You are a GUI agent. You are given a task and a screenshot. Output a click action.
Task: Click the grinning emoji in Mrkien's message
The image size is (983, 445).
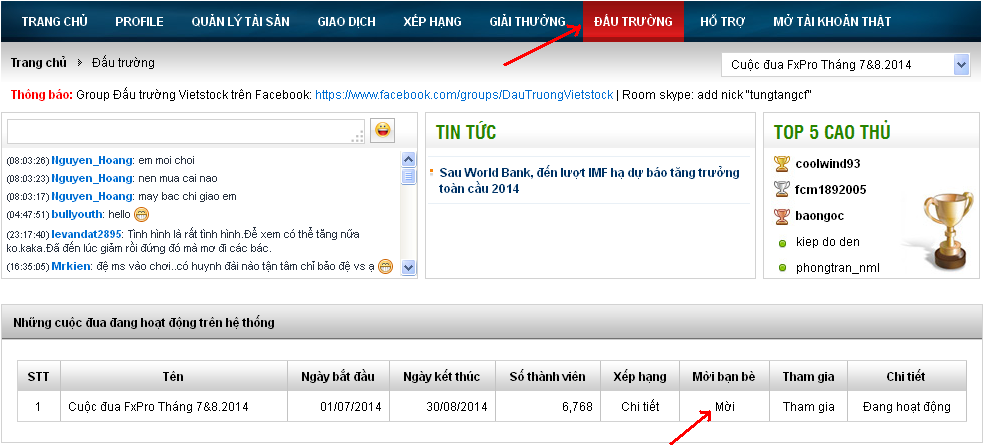(x=386, y=267)
